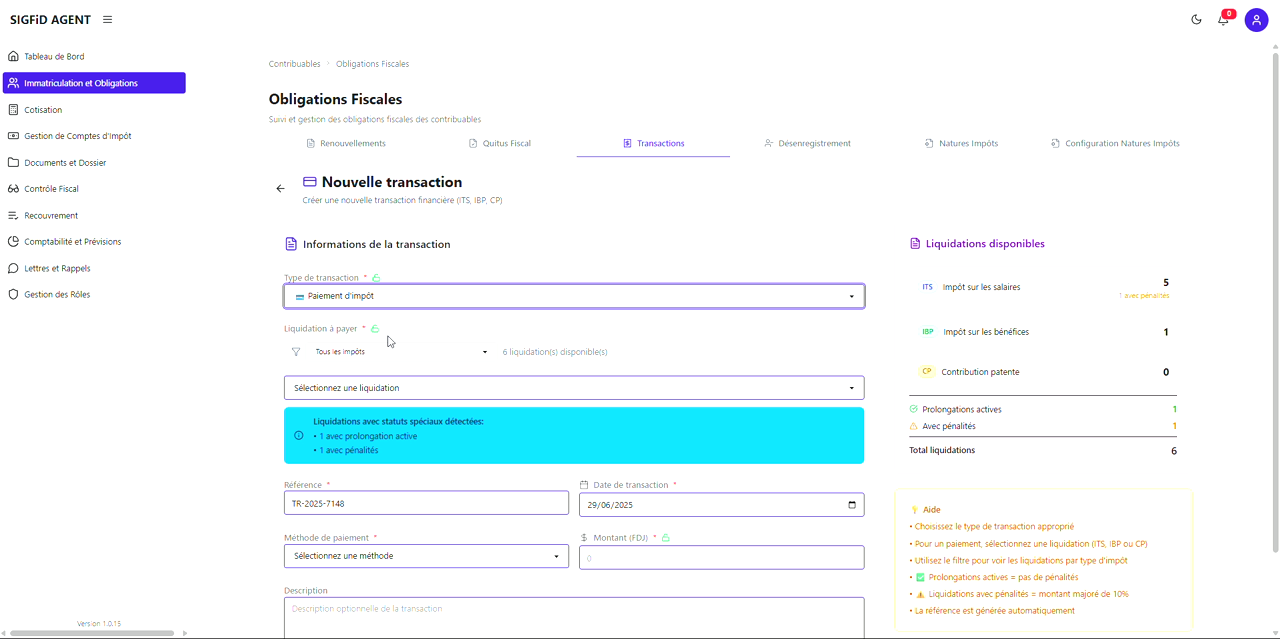Open notifications via the bell icon
Screen dimensions: 1280x639
[x=1223, y=20]
